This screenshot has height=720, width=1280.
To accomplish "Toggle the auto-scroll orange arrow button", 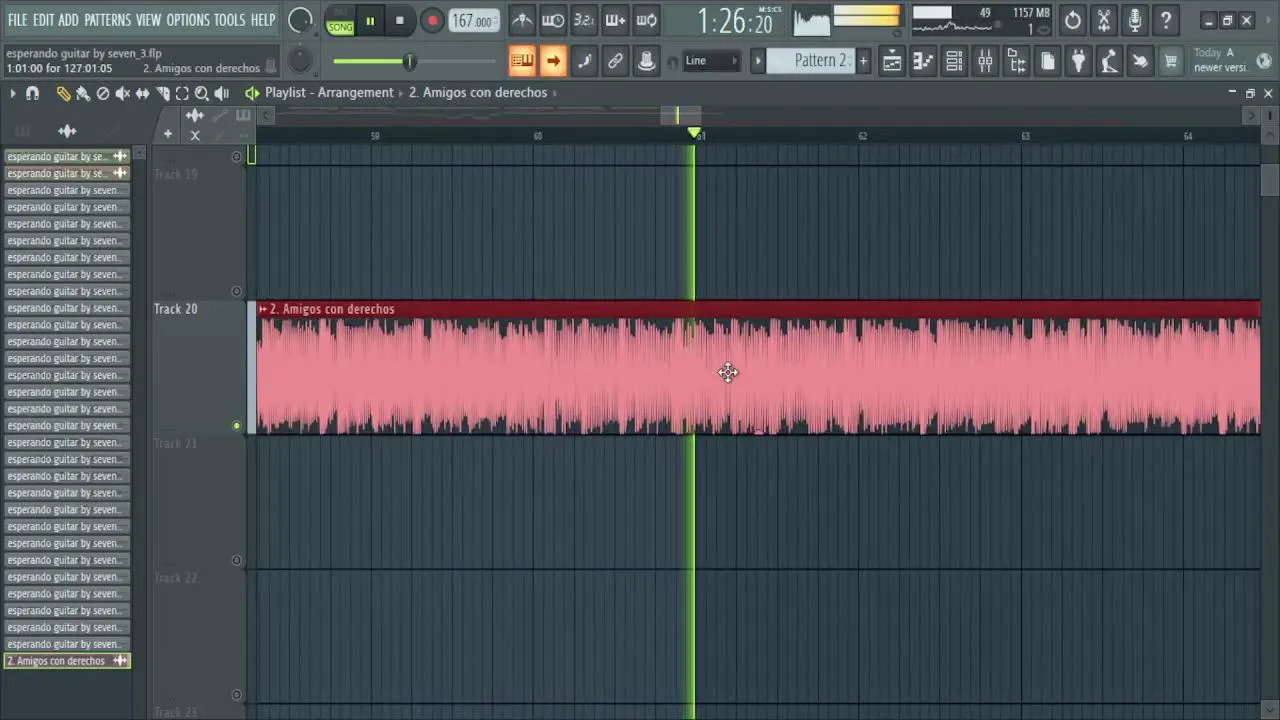I will 553,61.
